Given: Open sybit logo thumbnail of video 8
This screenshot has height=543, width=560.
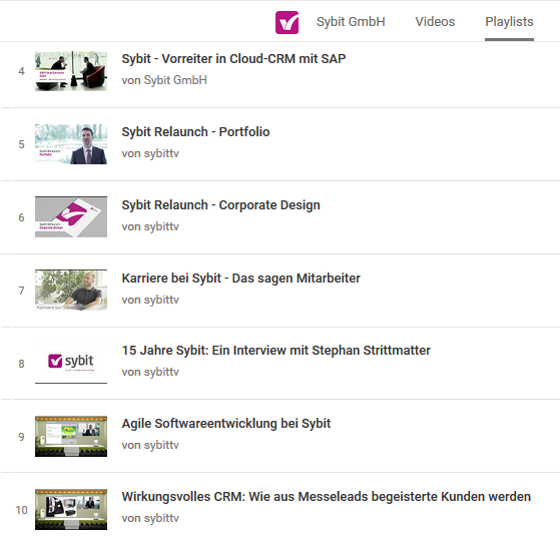Looking at the screenshot, I should pyautogui.click(x=71, y=363).
